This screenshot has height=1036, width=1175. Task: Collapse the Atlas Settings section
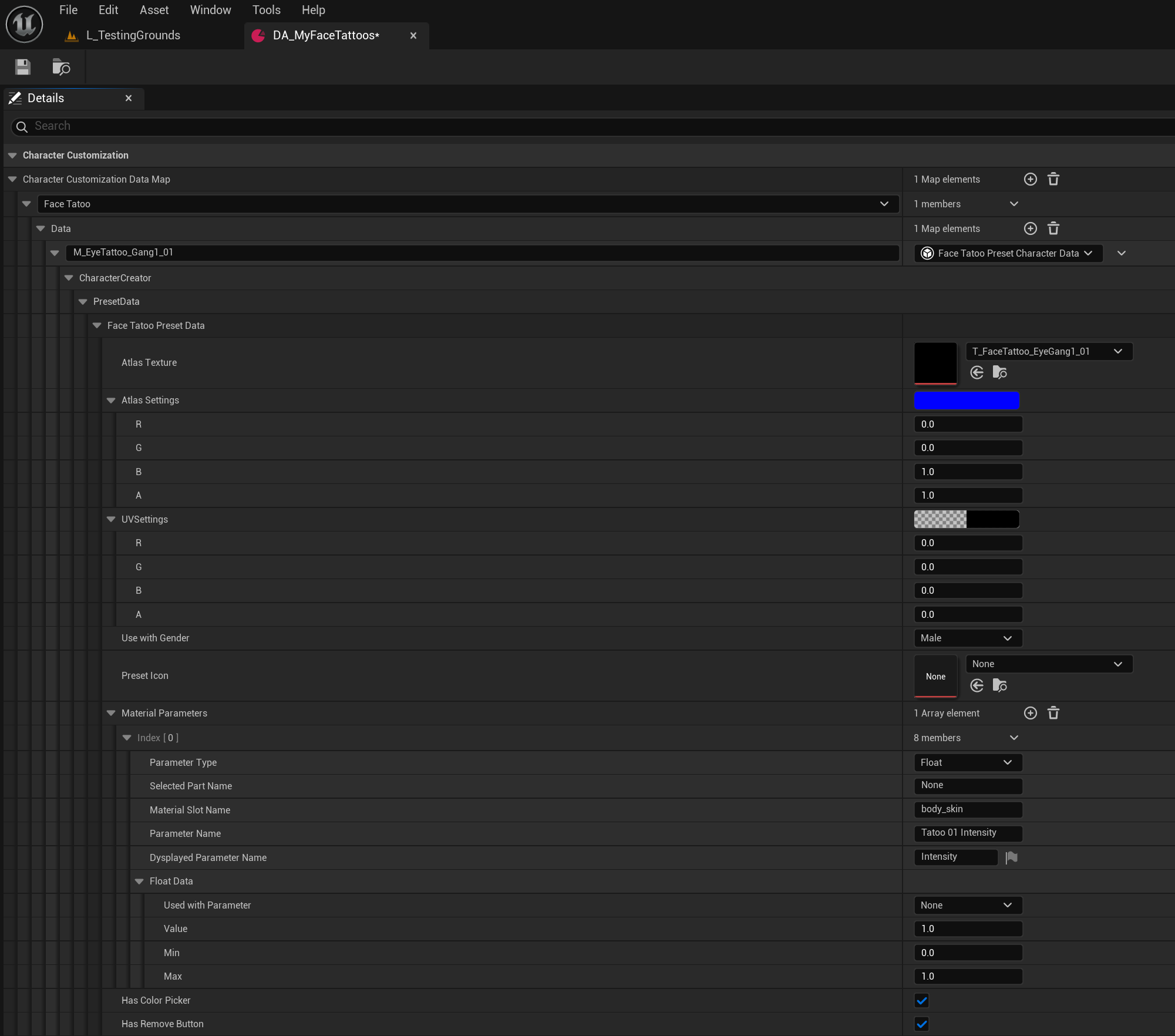point(111,401)
